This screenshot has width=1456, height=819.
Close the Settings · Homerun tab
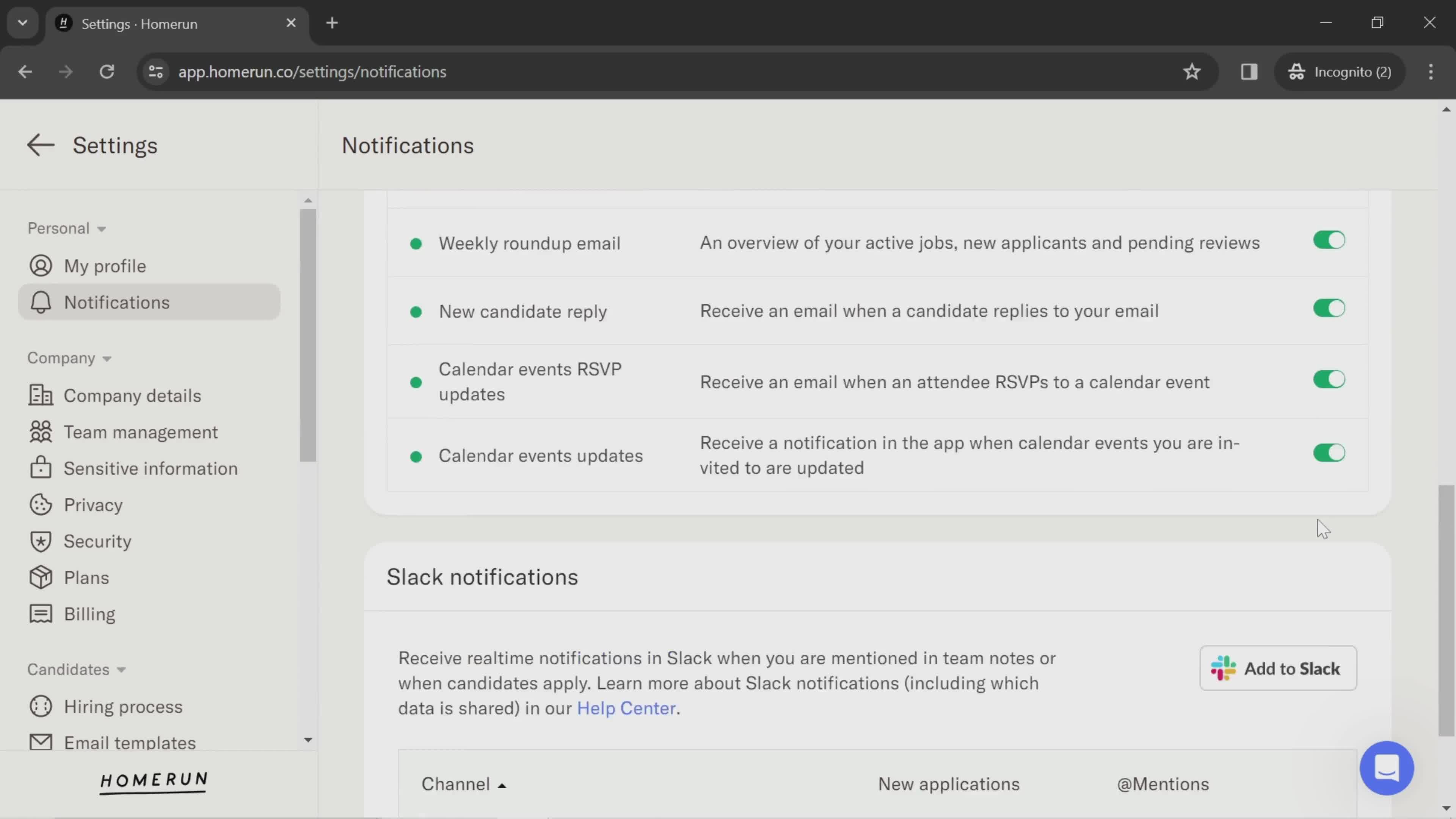click(291, 23)
